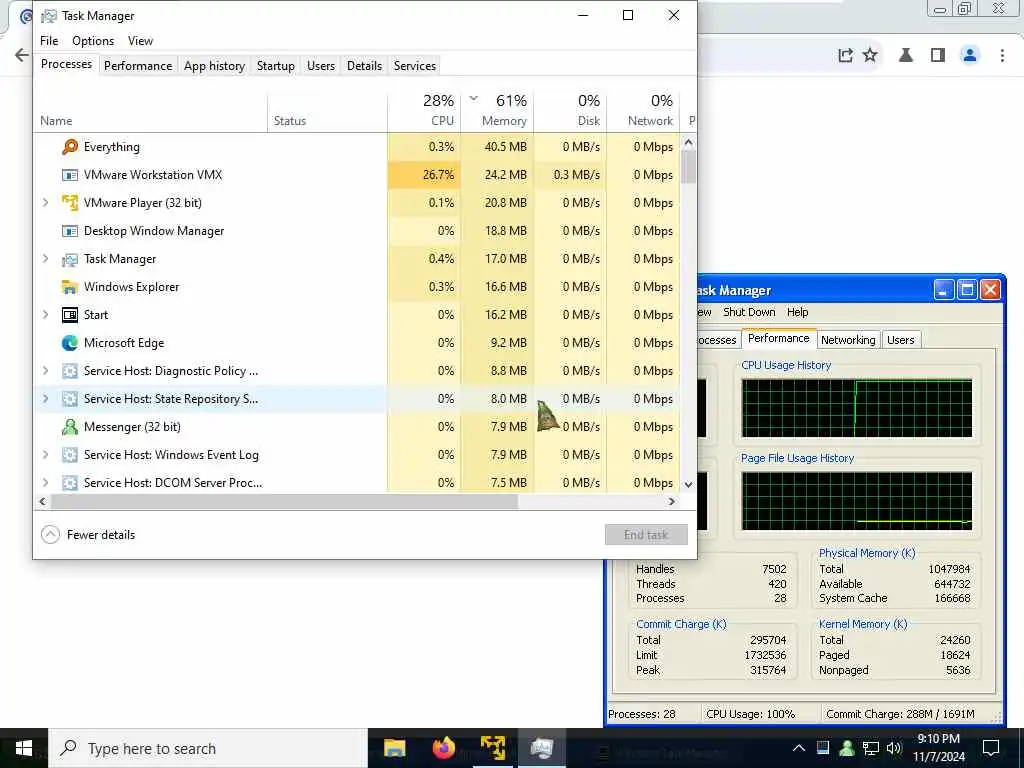
Task: Sort processes by the CPU column
Action: [x=424, y=110]
